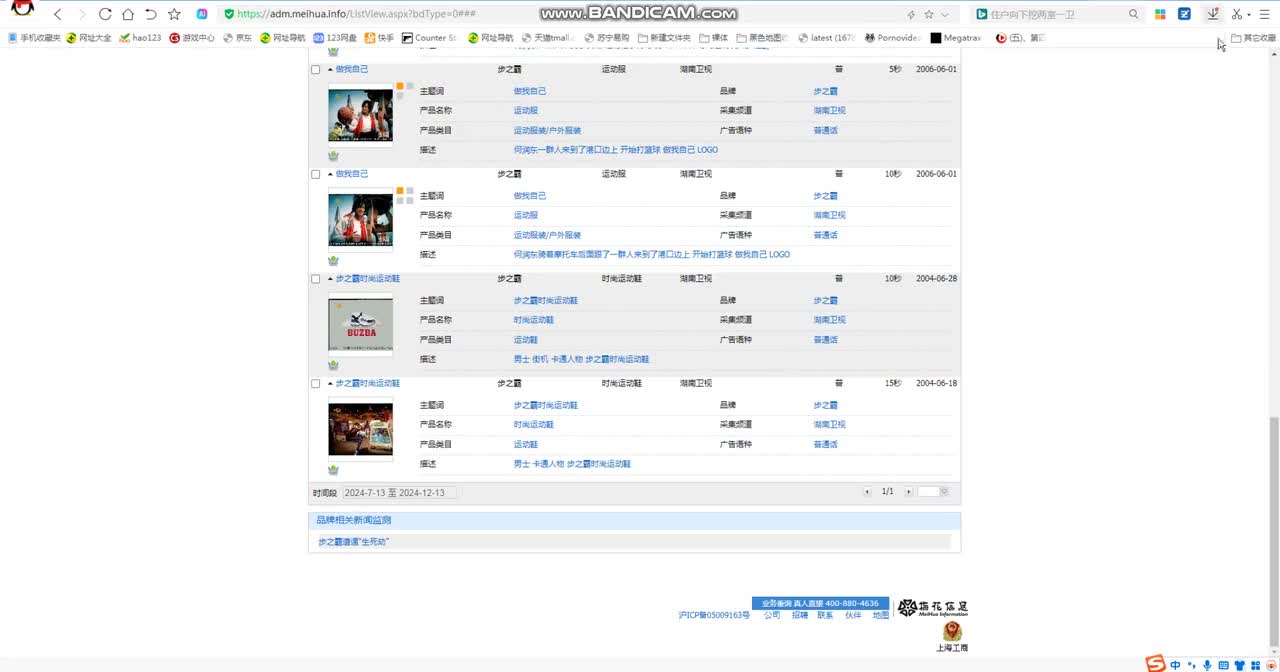Click the browser address bar URL
Screen dimensions: 1280x672
pos(357,14)
